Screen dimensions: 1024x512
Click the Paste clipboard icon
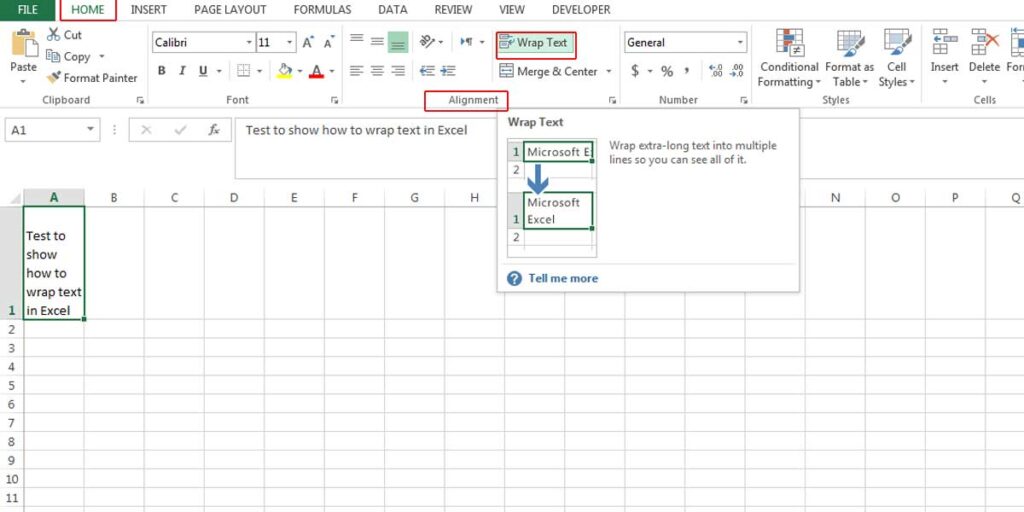point(24,43)
